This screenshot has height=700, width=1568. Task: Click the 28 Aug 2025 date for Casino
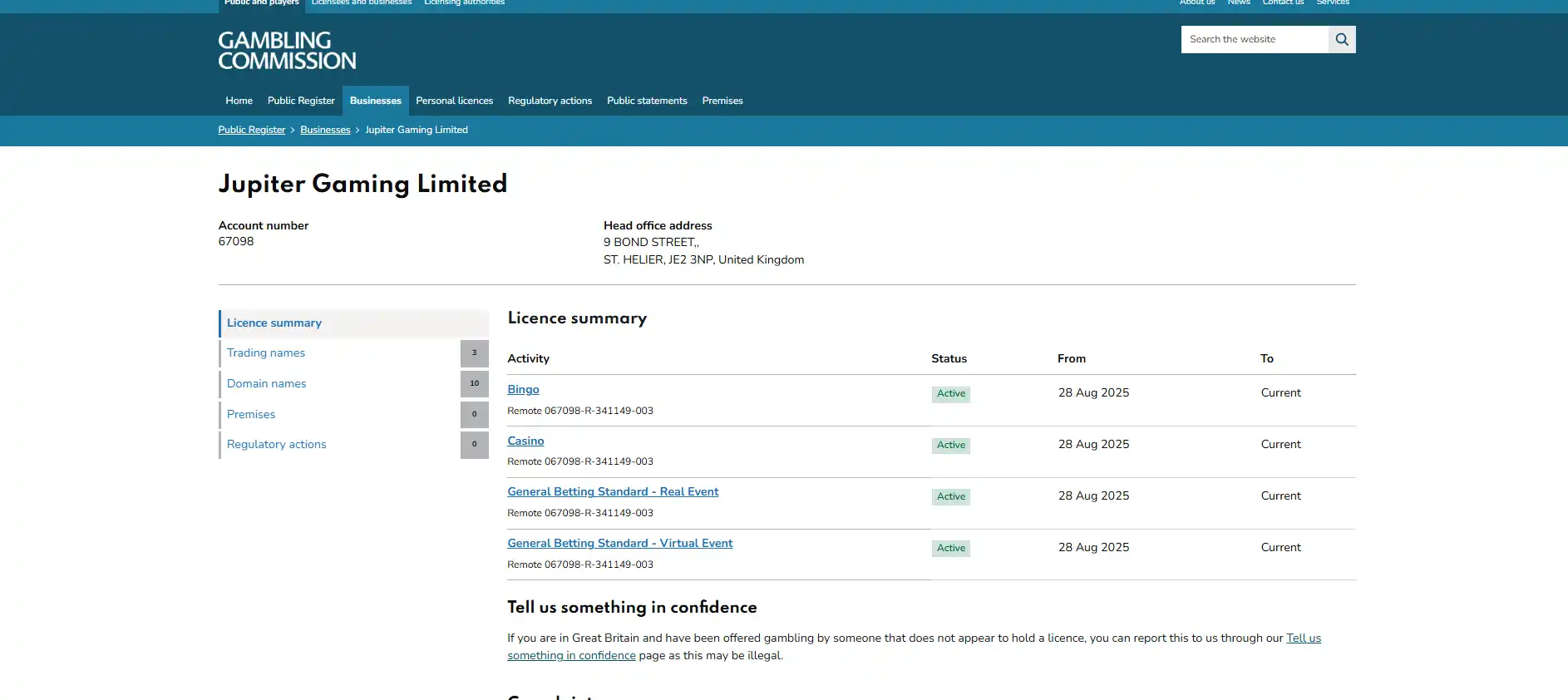(x=1094, y=444)
